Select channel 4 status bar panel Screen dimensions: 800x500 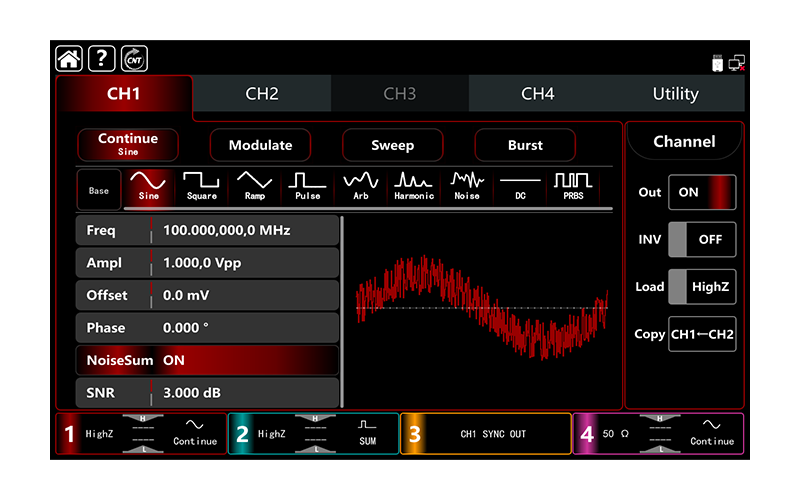coord(658,434)
